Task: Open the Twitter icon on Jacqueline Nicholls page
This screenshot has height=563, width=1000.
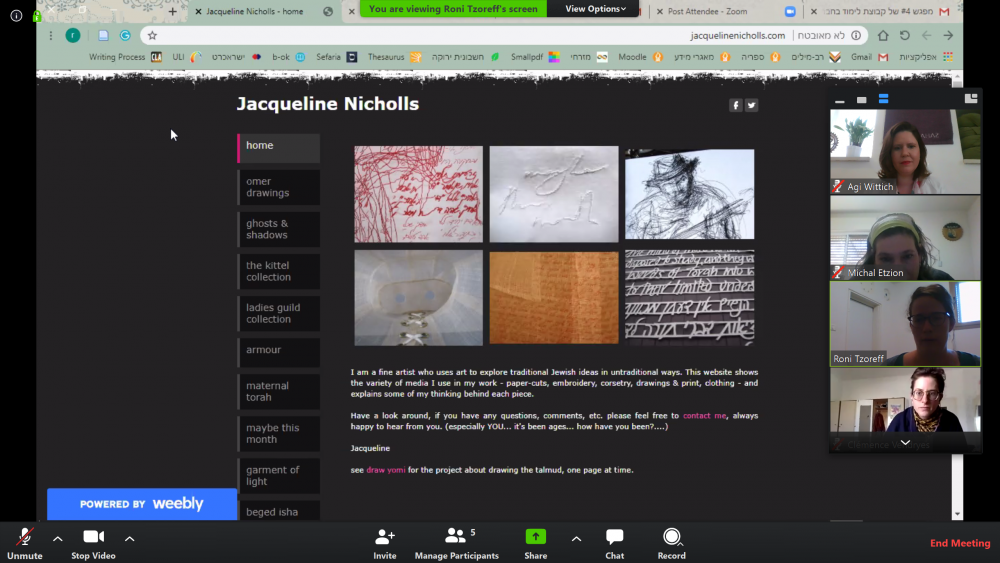Action: click(751, 105)
